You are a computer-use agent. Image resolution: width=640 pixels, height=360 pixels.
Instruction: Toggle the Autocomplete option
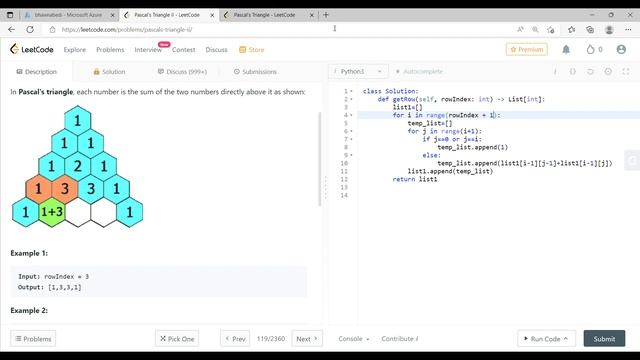(x=419, y=71)
